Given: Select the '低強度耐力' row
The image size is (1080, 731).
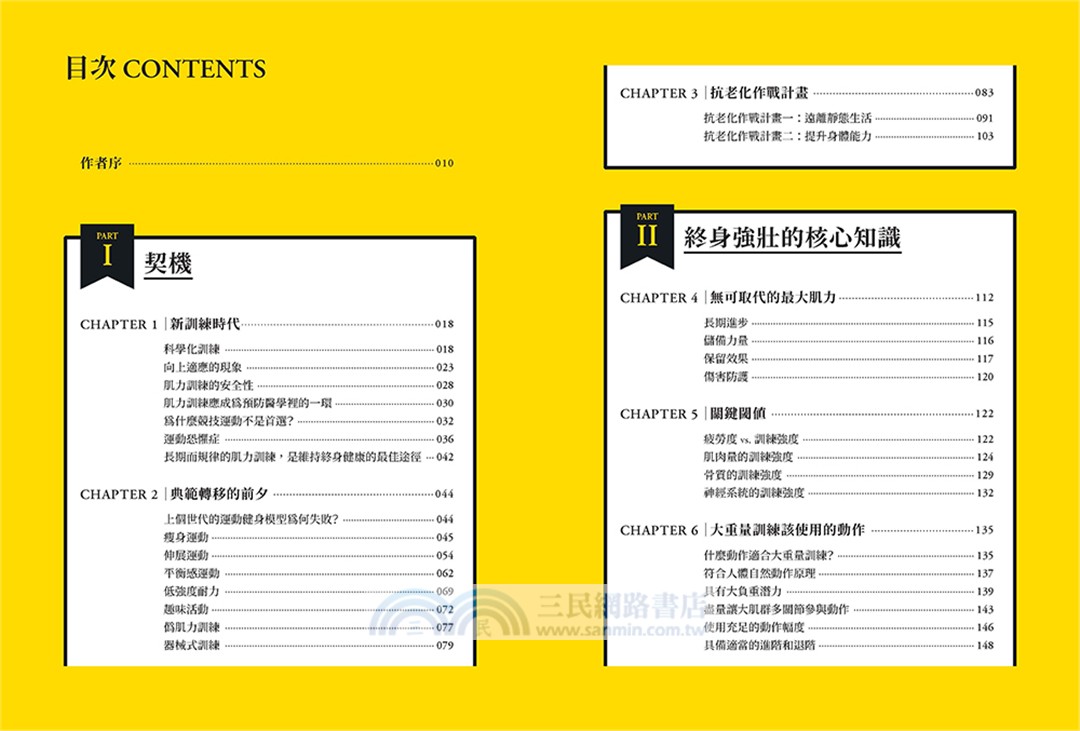Looking at the screenshot, I should 309,591.
